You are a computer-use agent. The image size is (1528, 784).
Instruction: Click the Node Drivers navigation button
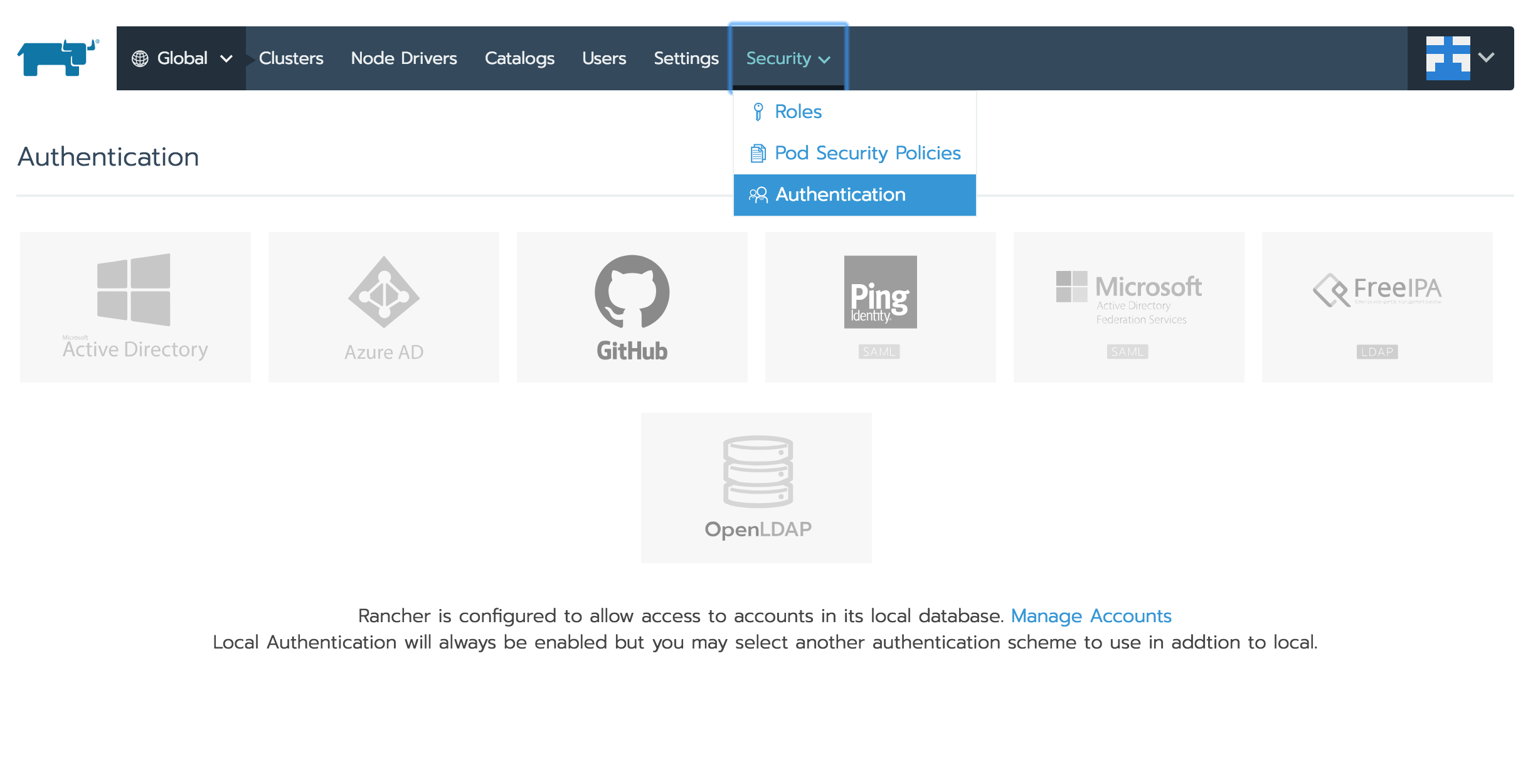(x=404, y=58)
